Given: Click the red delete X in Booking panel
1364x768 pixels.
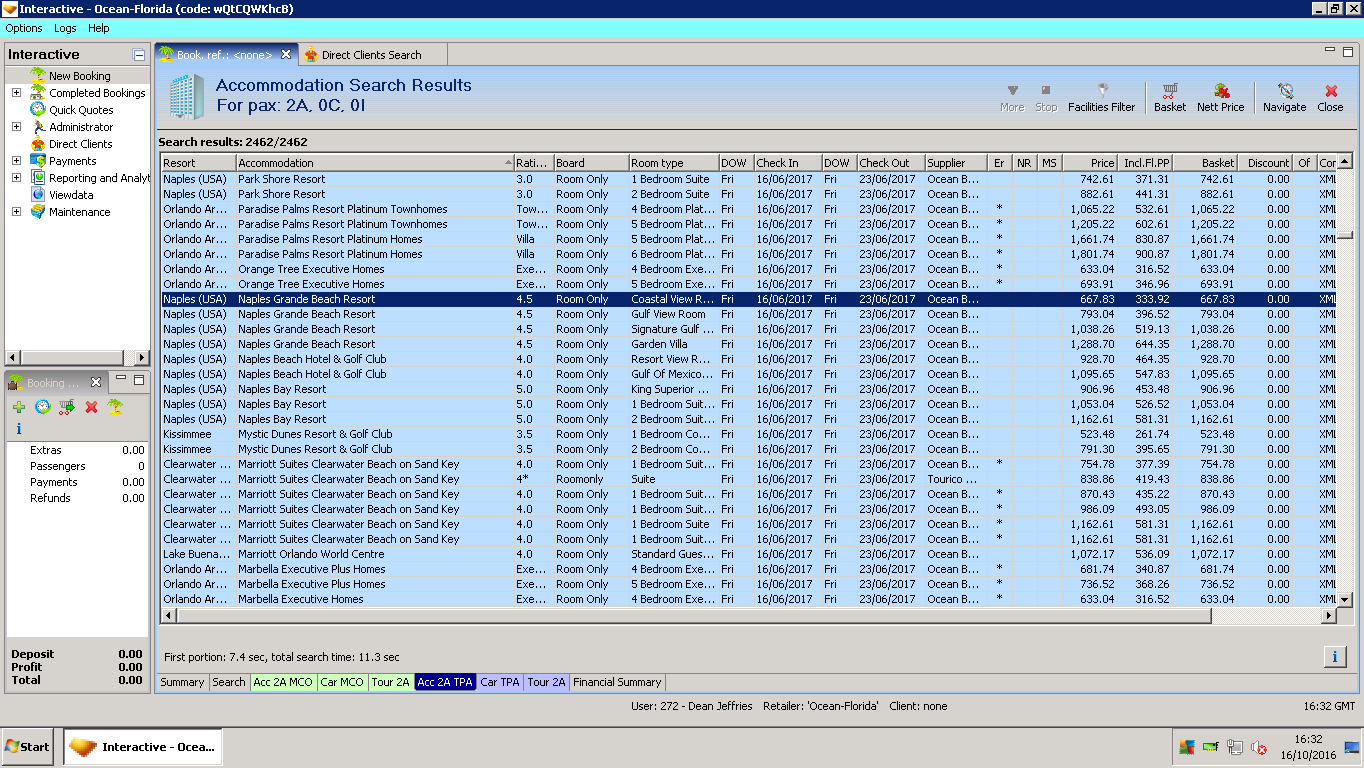Looking at the screenshot, I should [91, 407].
